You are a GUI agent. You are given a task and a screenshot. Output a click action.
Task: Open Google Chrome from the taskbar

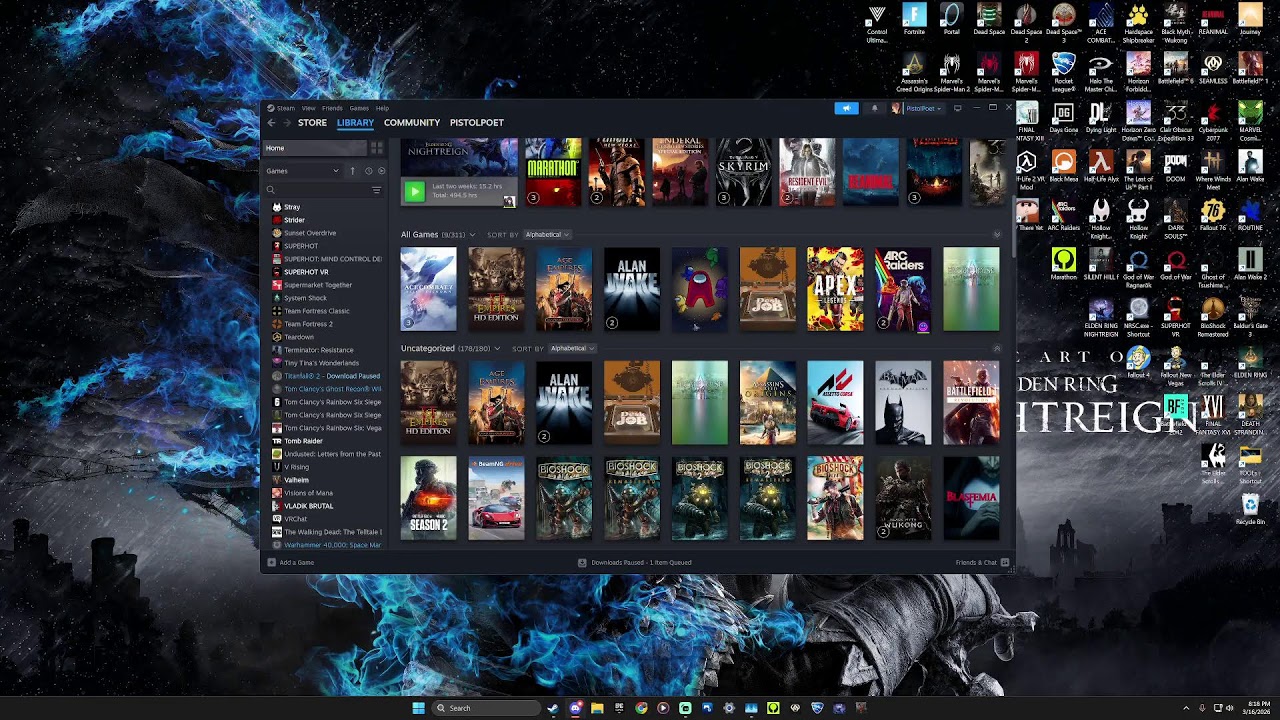tap(641, 708)
